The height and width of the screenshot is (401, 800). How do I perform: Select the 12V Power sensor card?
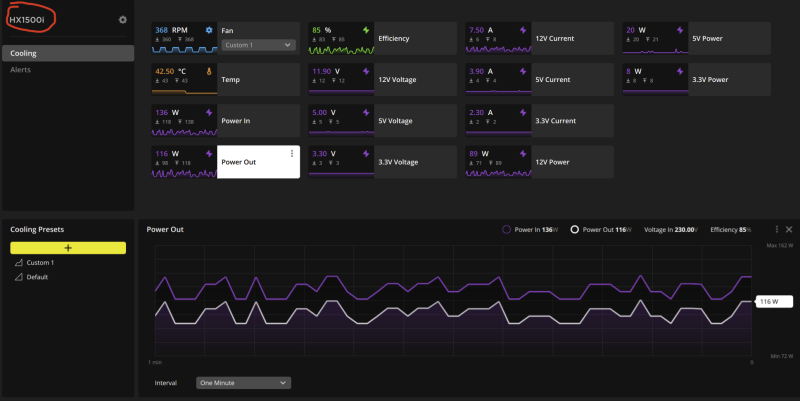[x=540, y=162]
